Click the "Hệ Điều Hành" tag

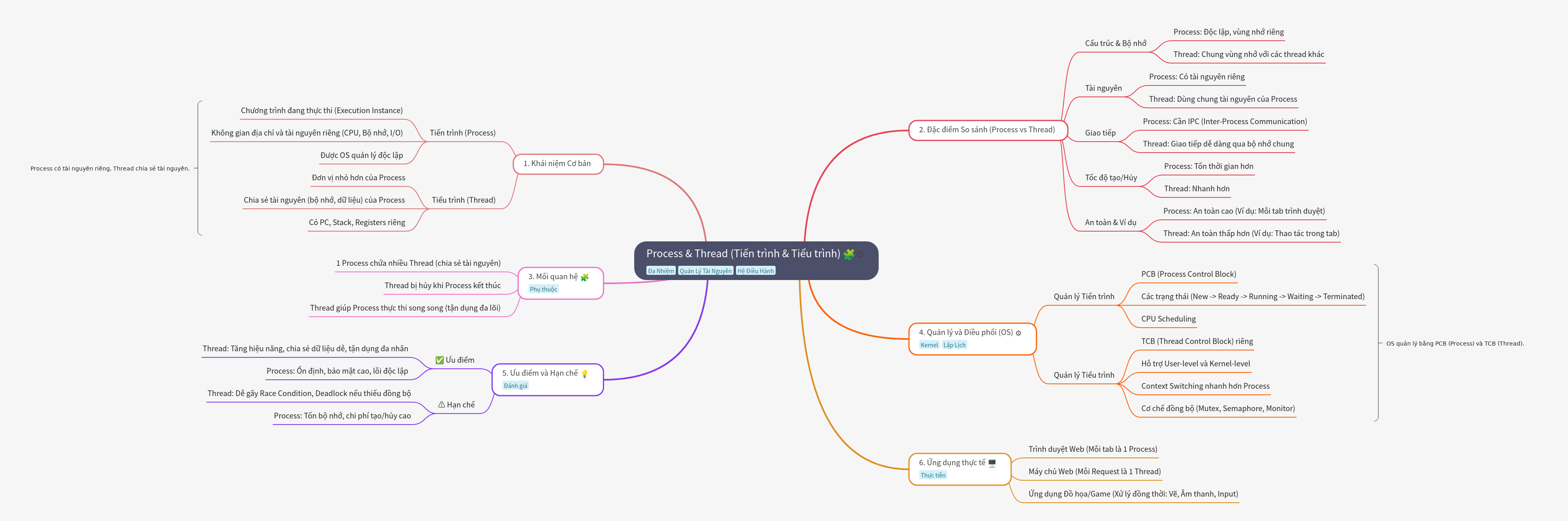(756, 271)
